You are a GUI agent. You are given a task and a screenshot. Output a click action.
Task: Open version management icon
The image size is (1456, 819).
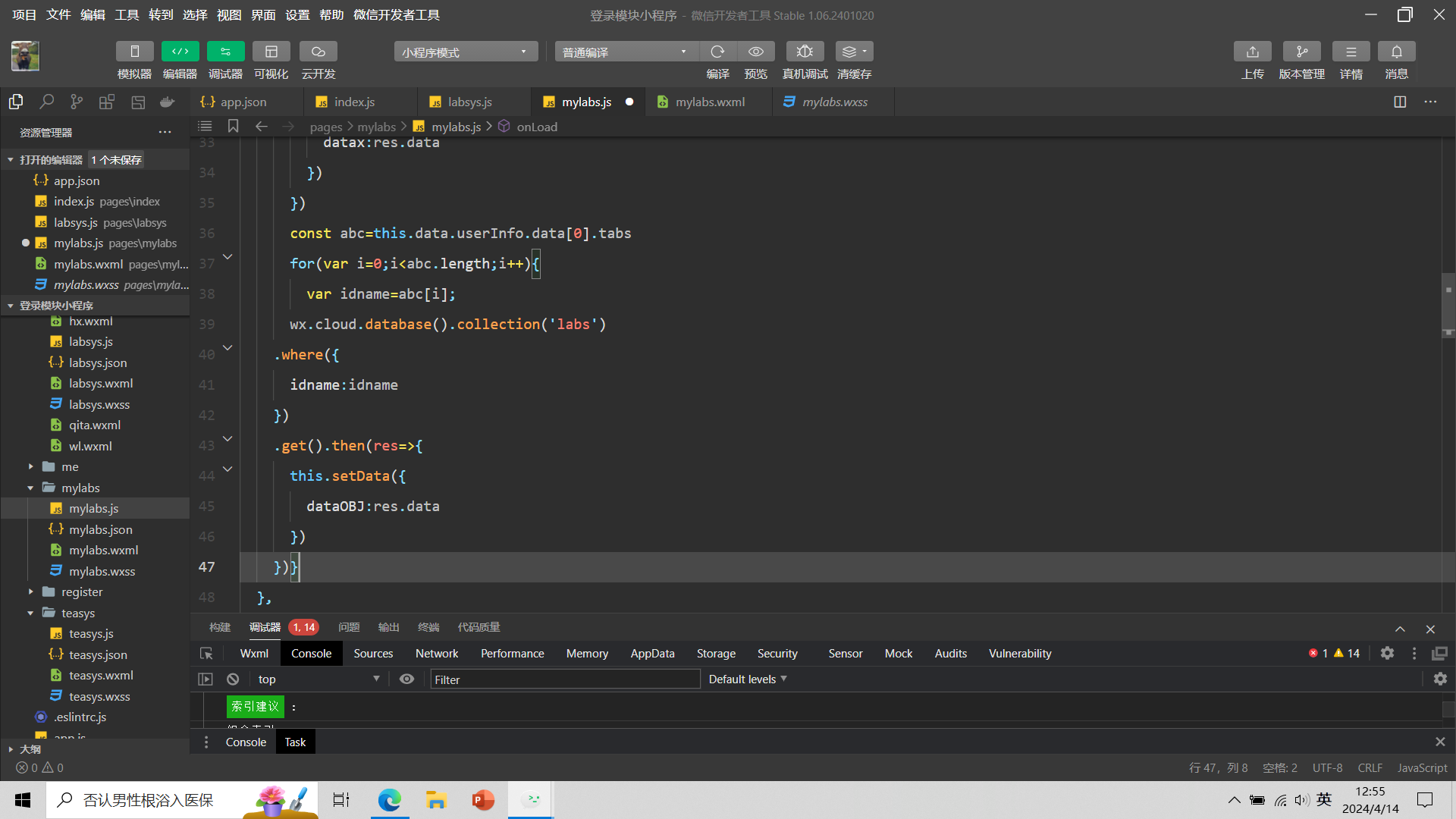pyautogui.click(x=1301, y=52)
